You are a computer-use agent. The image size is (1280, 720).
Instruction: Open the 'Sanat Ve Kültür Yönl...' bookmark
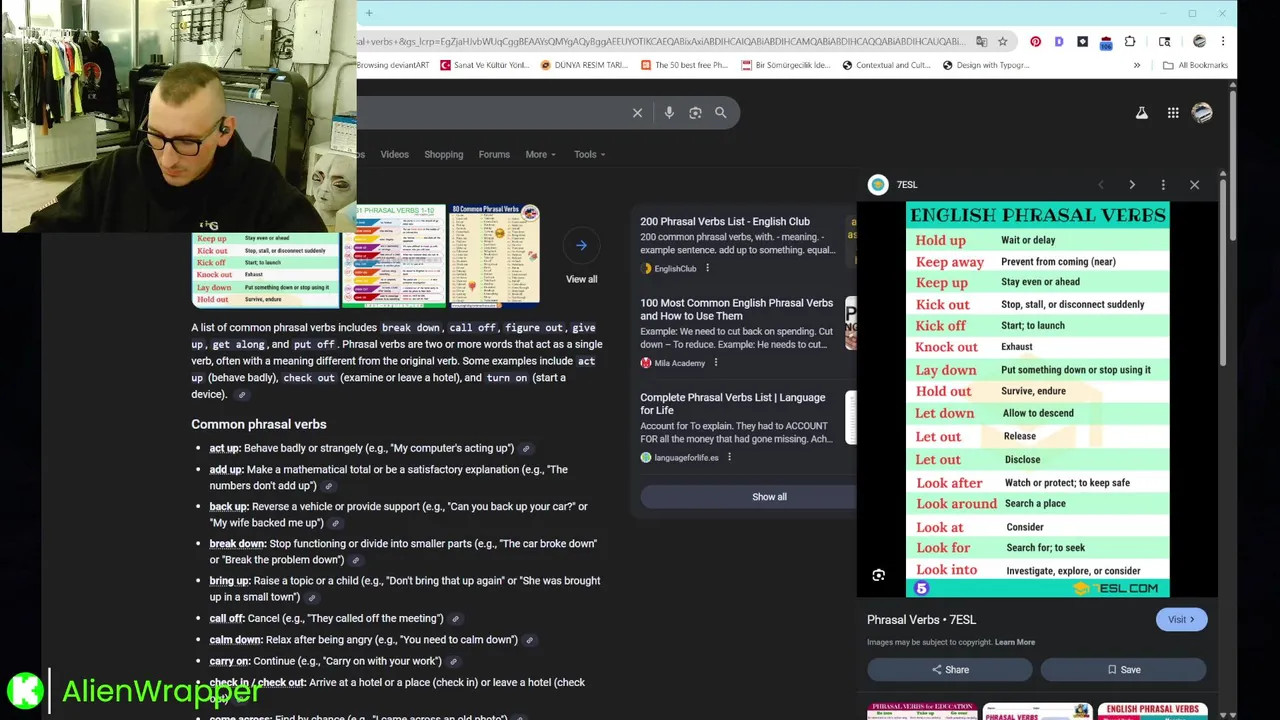point(483,65)
